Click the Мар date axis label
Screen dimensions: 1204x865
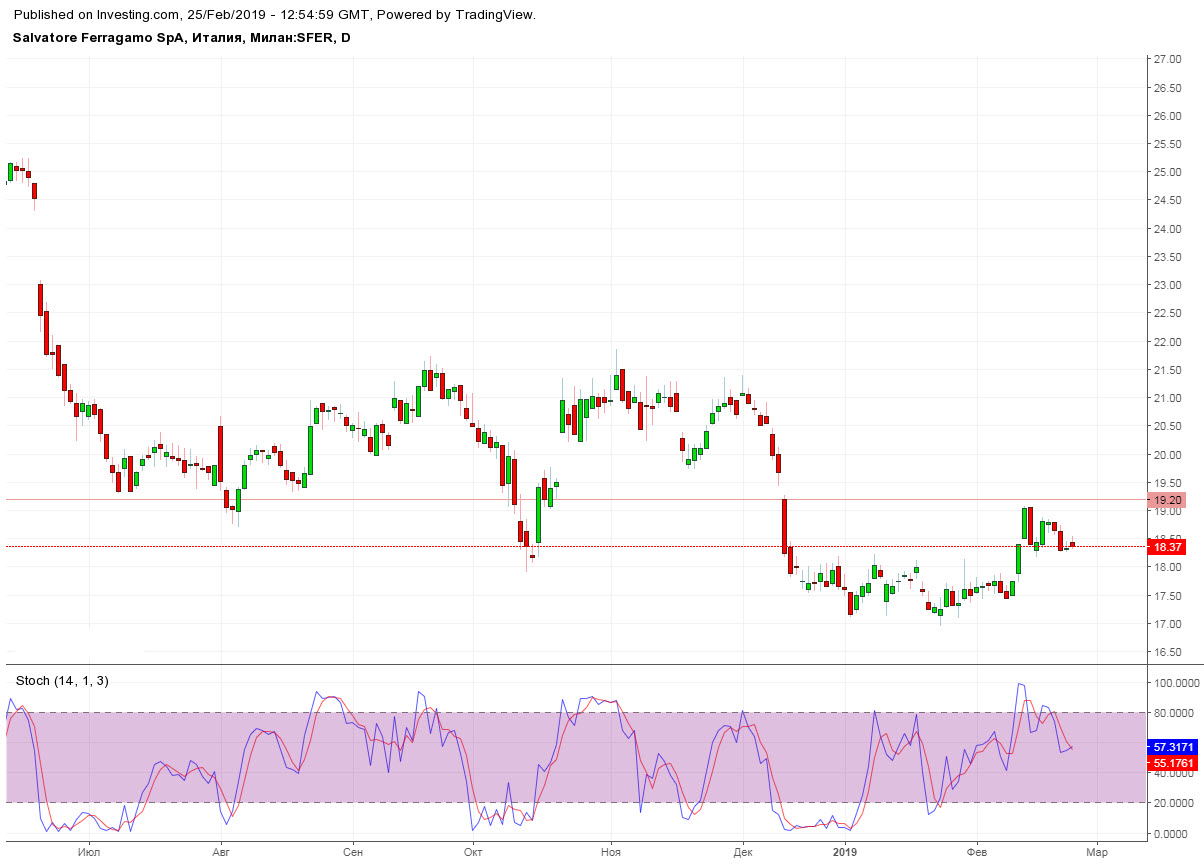click(x=1097, y=853)
